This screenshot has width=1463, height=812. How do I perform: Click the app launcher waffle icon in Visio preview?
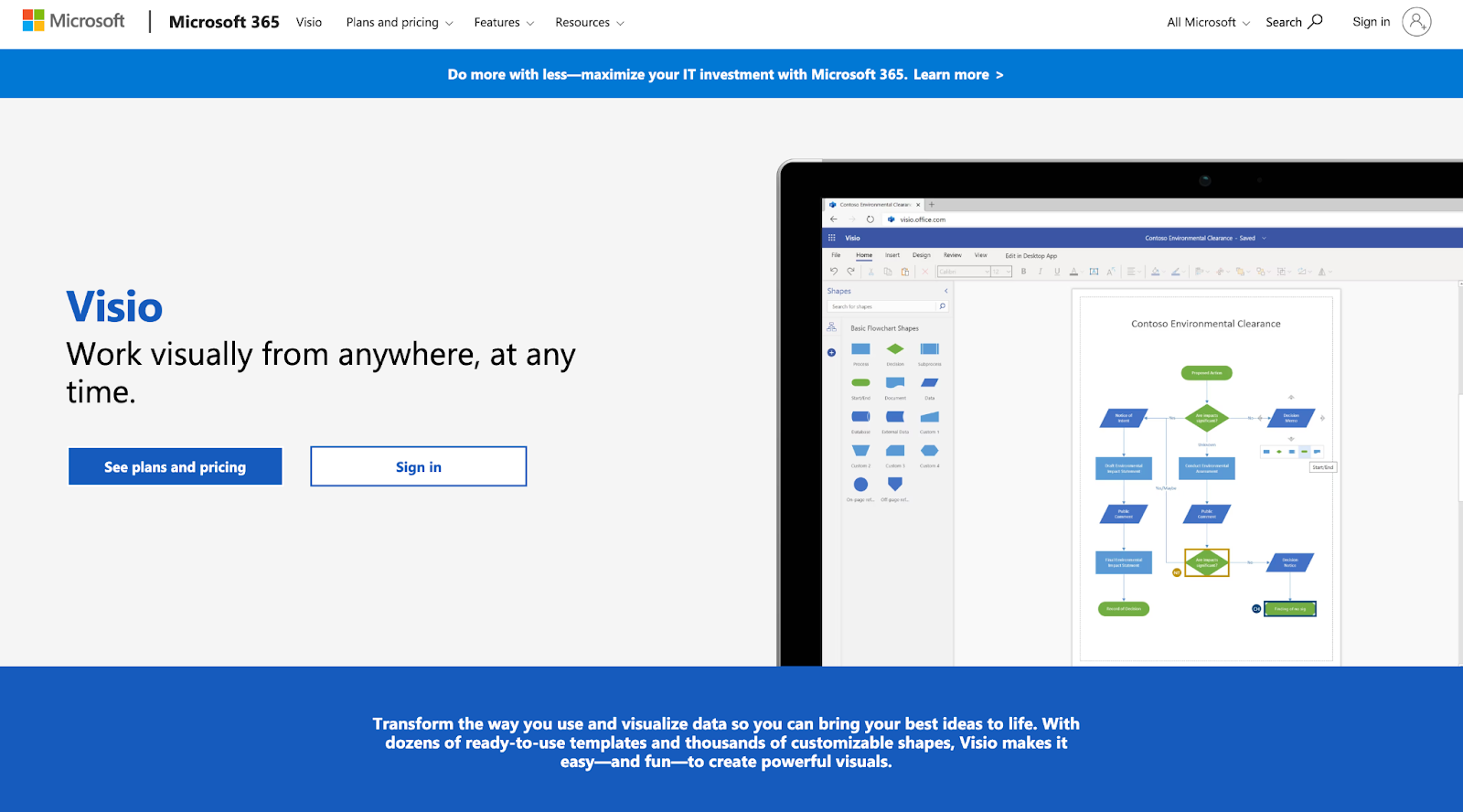pos(831,238)
